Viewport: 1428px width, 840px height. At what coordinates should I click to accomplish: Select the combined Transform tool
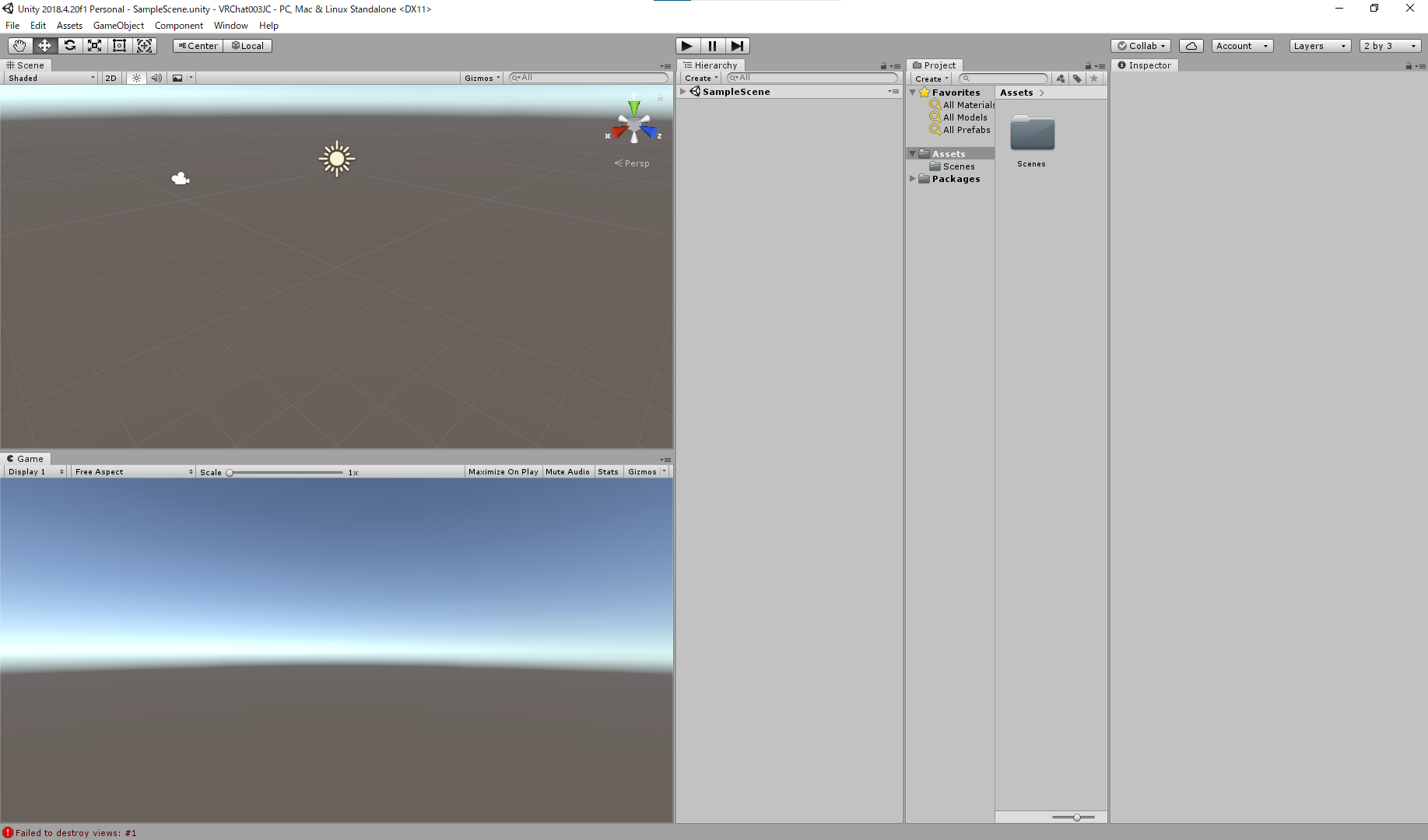pos(144,46)
